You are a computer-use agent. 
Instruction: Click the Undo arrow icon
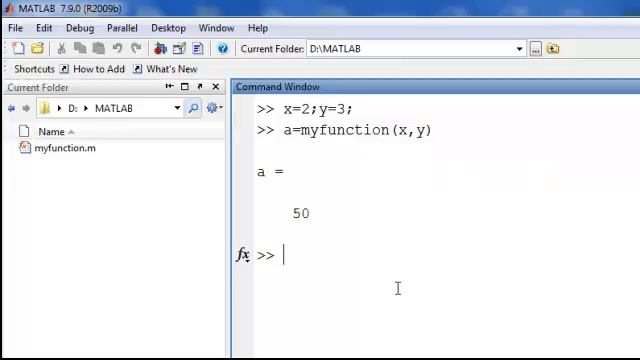click(118, 49)
